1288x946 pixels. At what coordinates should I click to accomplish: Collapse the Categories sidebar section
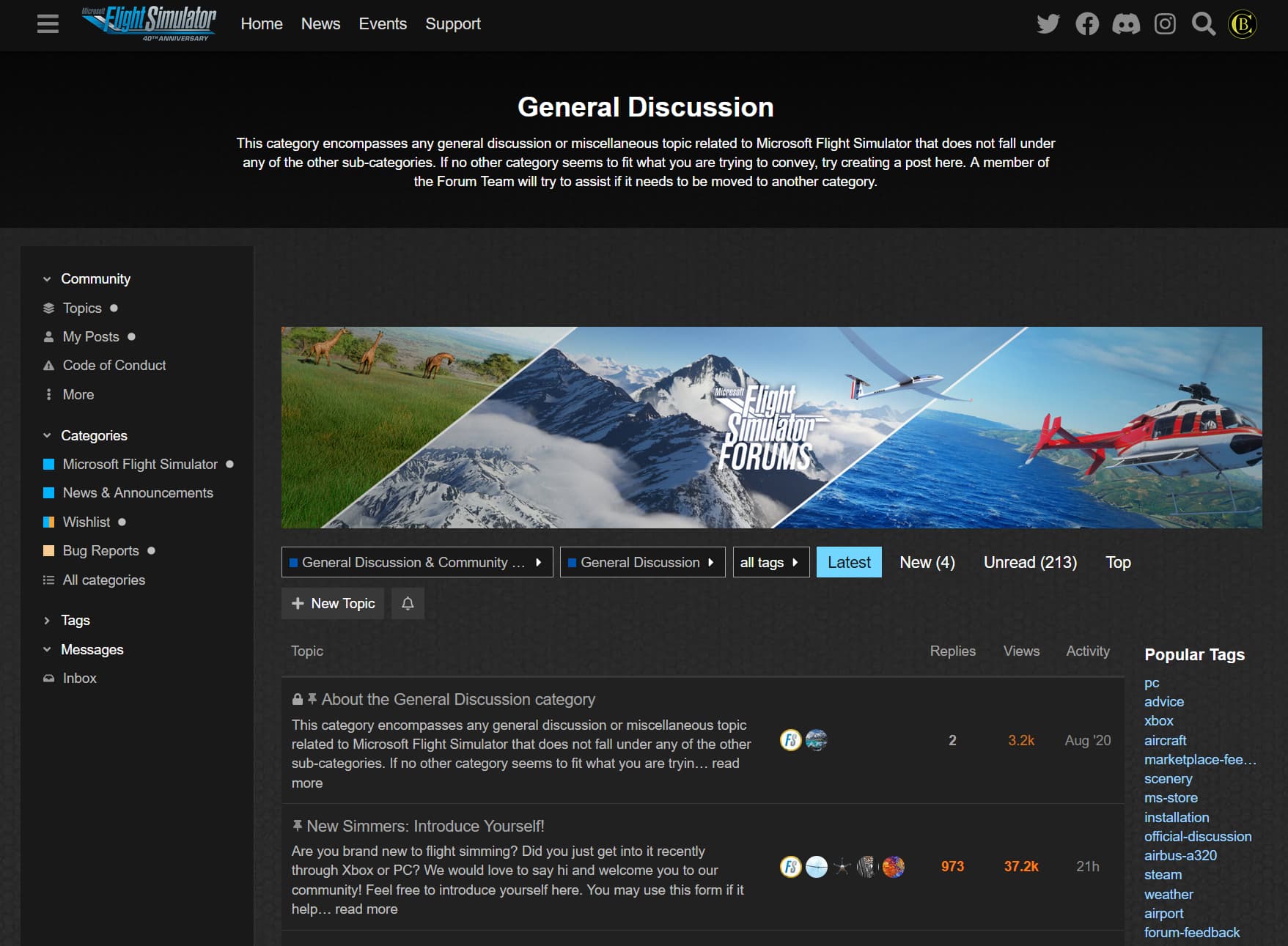click(x=47, y=435)
